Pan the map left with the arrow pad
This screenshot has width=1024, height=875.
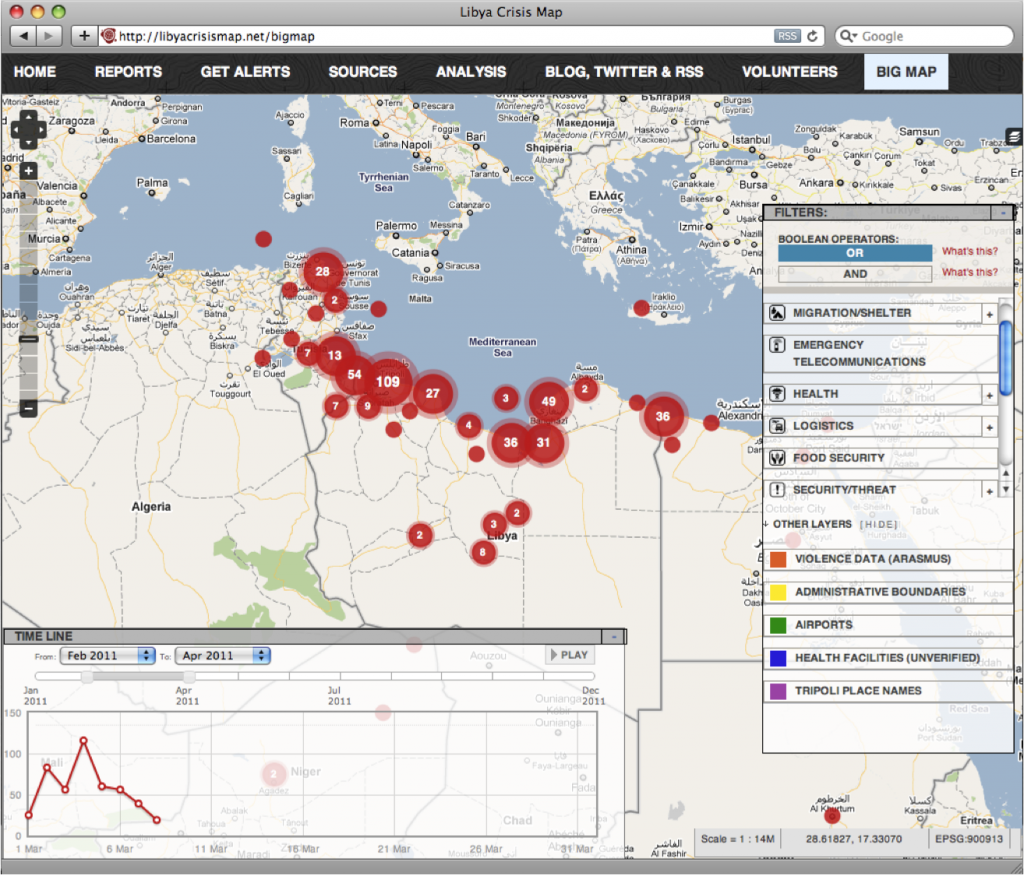point(17,130)
